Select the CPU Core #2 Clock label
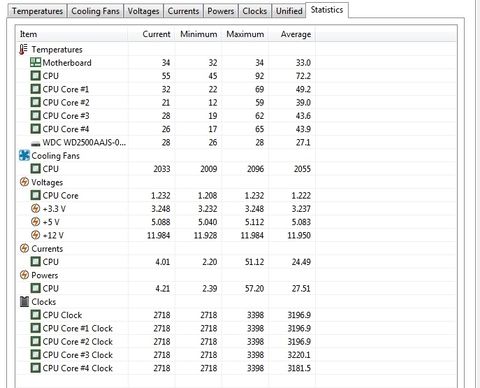Screen dimensions: 480x388 point(78,342)
